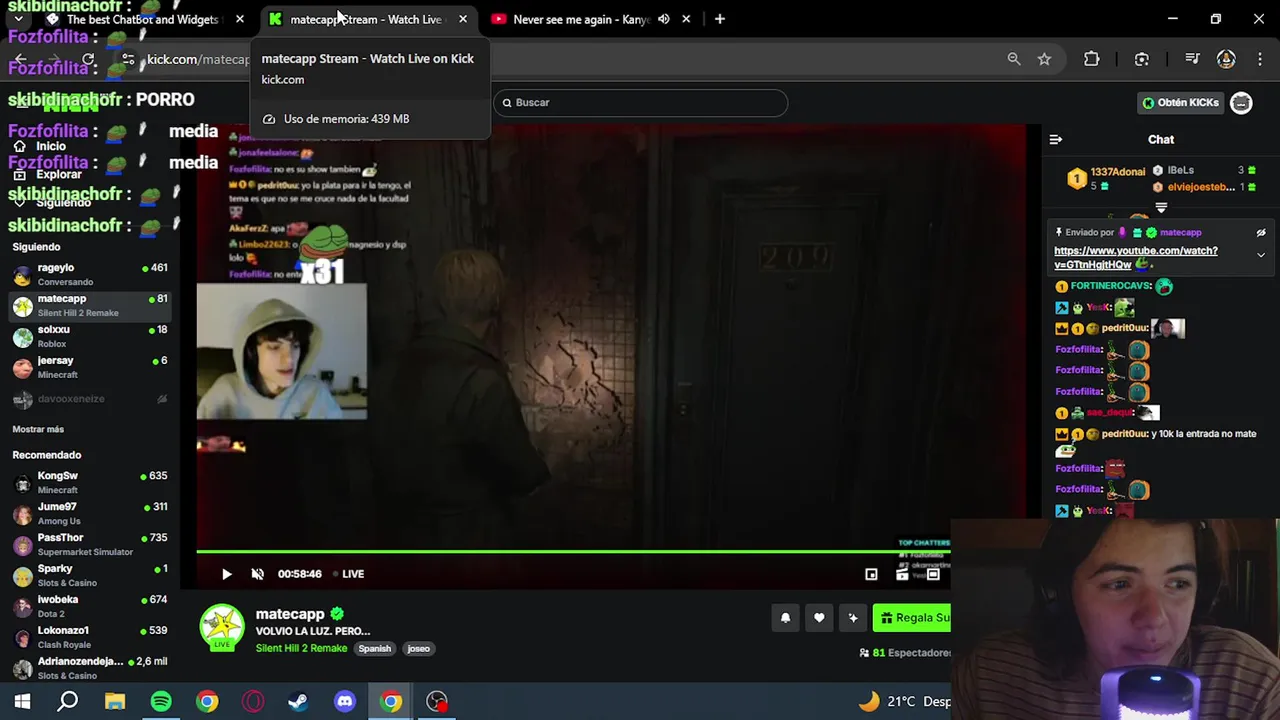
Task: Click the heart follow button
Action: [819, 618]
